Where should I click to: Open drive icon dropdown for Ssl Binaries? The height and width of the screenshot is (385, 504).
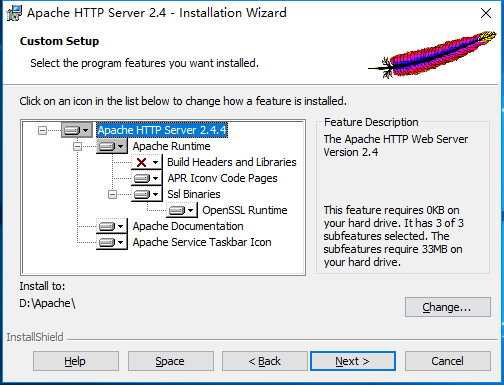pos(147,194)
